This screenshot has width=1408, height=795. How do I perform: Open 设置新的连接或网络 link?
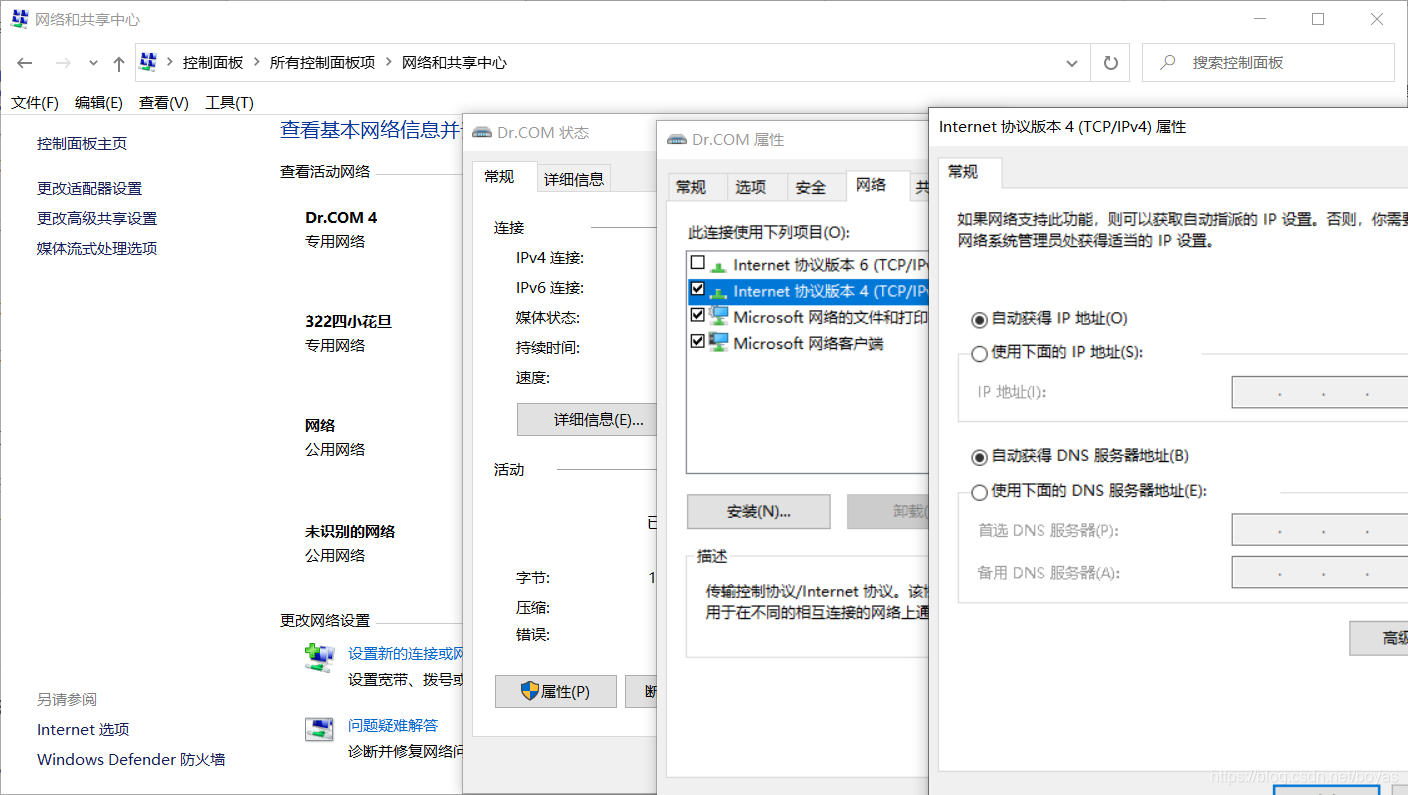pyautogui.click(x=406, y=653)
